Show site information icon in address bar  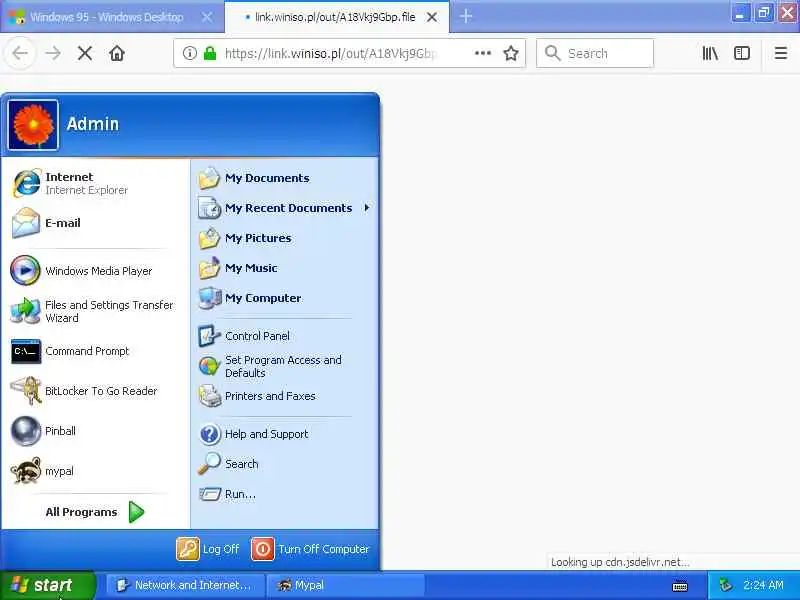[190, 53]
